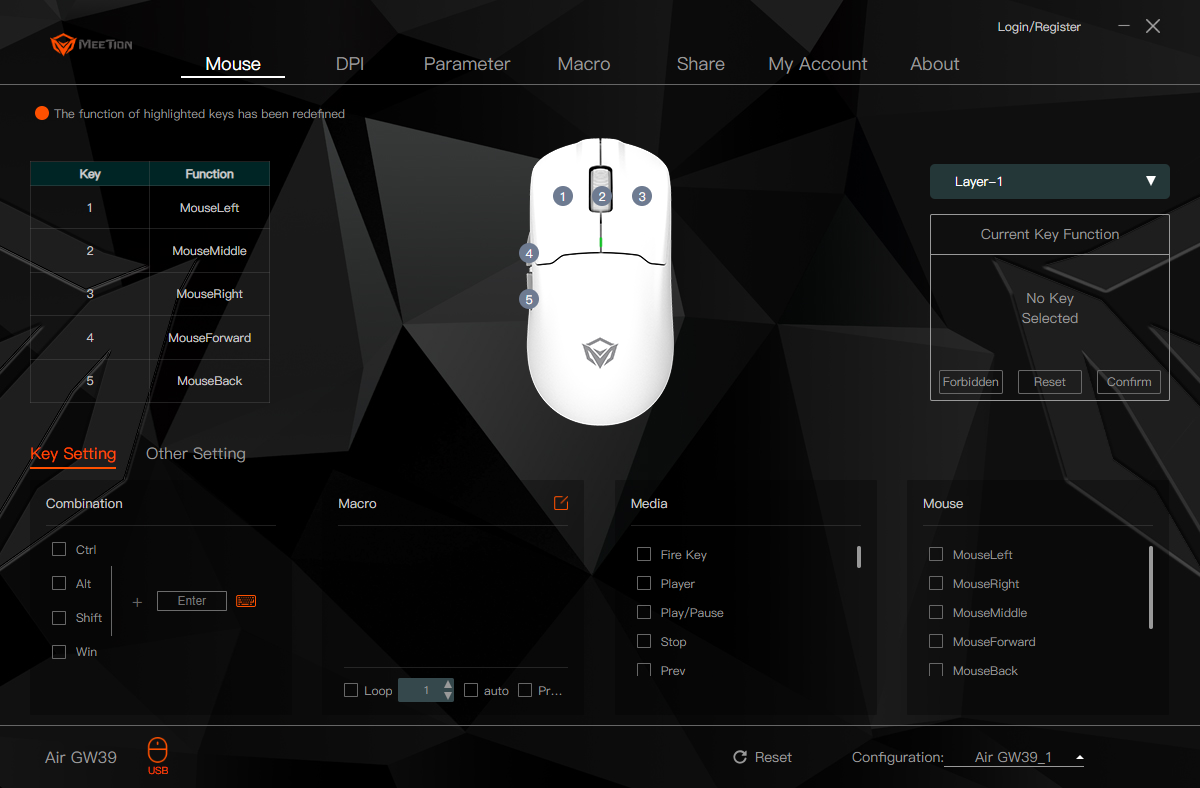Viewport: 1200px width, 788px height.
Task: Check the Fire Key media option
Action: tap(644, 553)
